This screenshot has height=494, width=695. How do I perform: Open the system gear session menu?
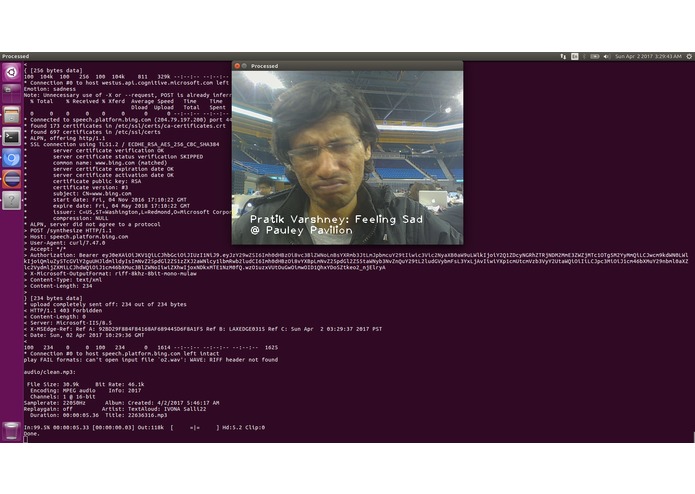(x=689, y=56)
